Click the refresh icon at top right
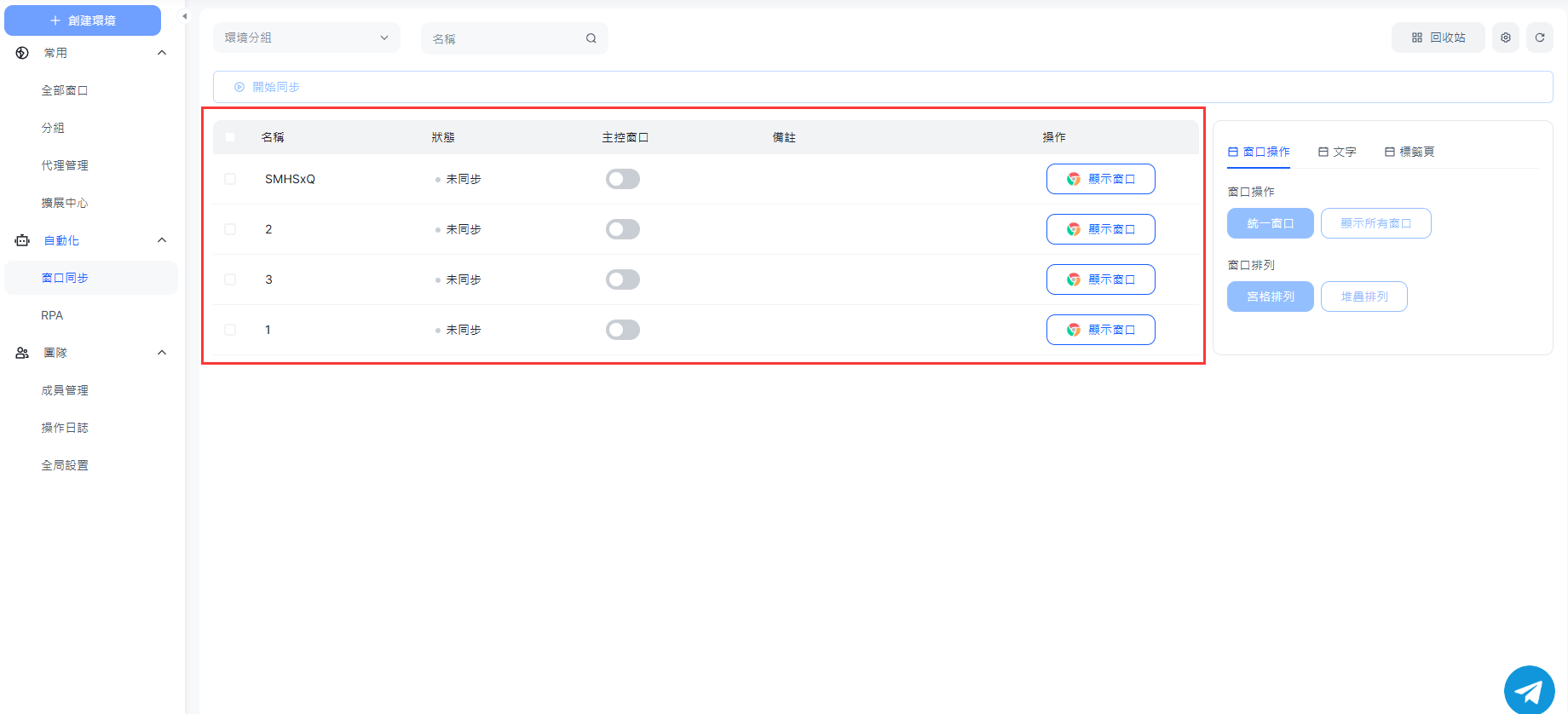1568x714 pixels. tap(1540, 37)
